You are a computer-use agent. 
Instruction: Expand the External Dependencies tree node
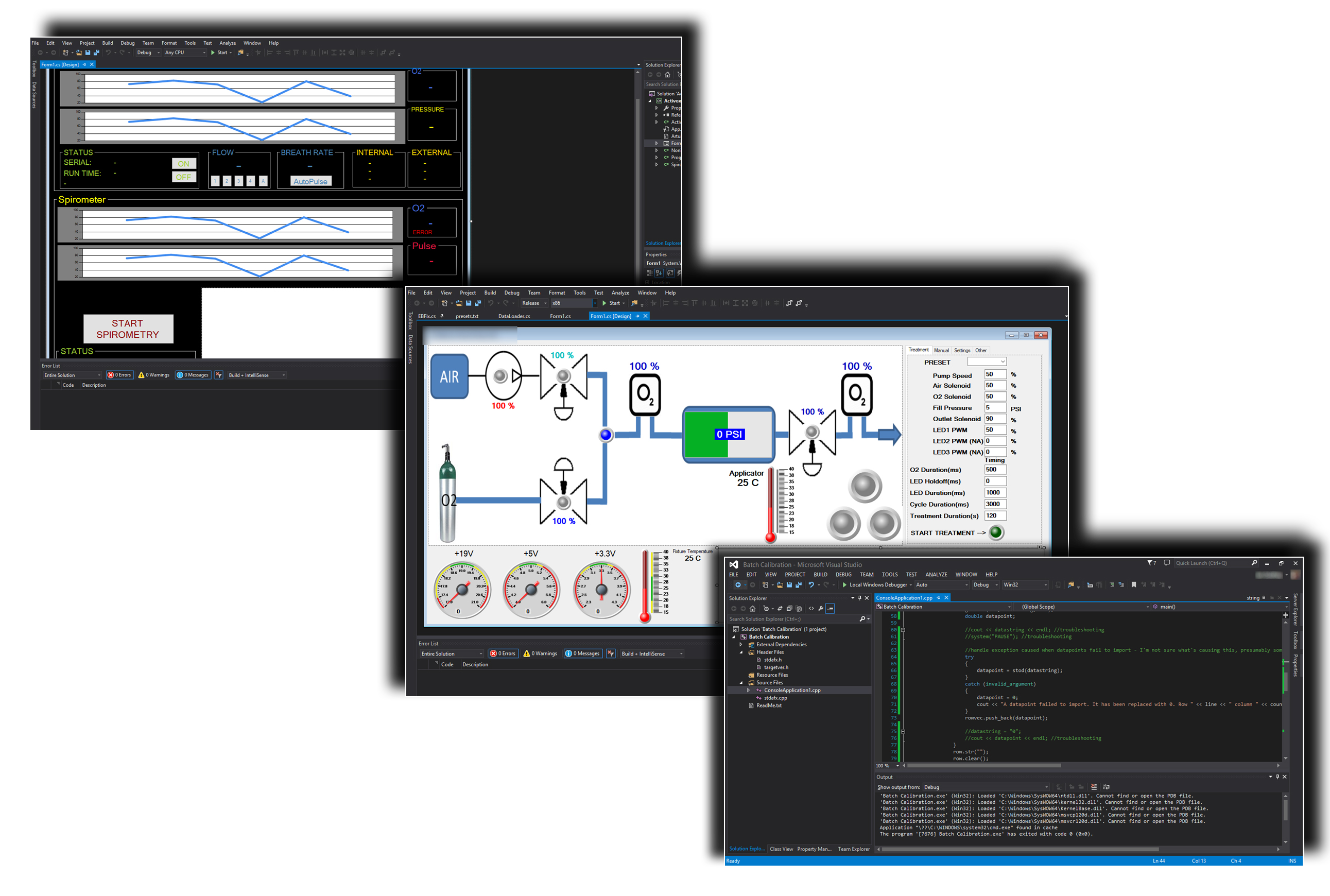[x=741, y=645]
